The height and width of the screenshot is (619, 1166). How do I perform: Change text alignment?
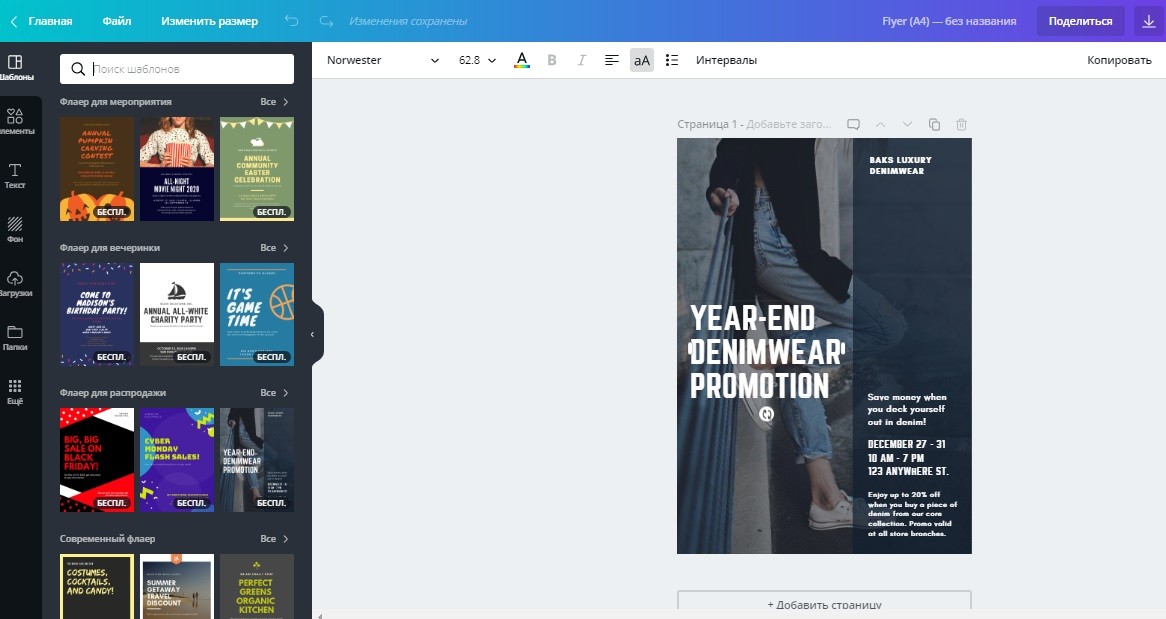tap(612, 60)
